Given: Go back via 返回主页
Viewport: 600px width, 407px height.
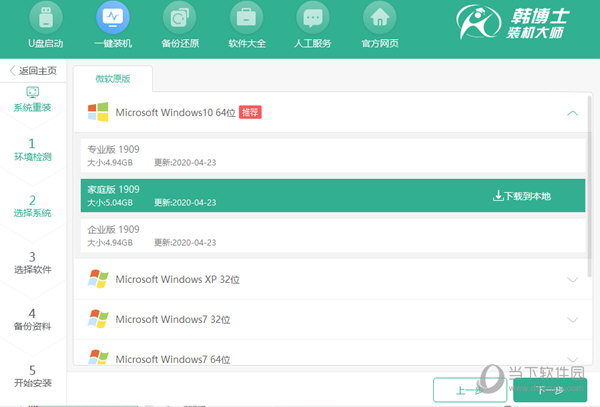Looking at the screenshot, I should point(33,70).
